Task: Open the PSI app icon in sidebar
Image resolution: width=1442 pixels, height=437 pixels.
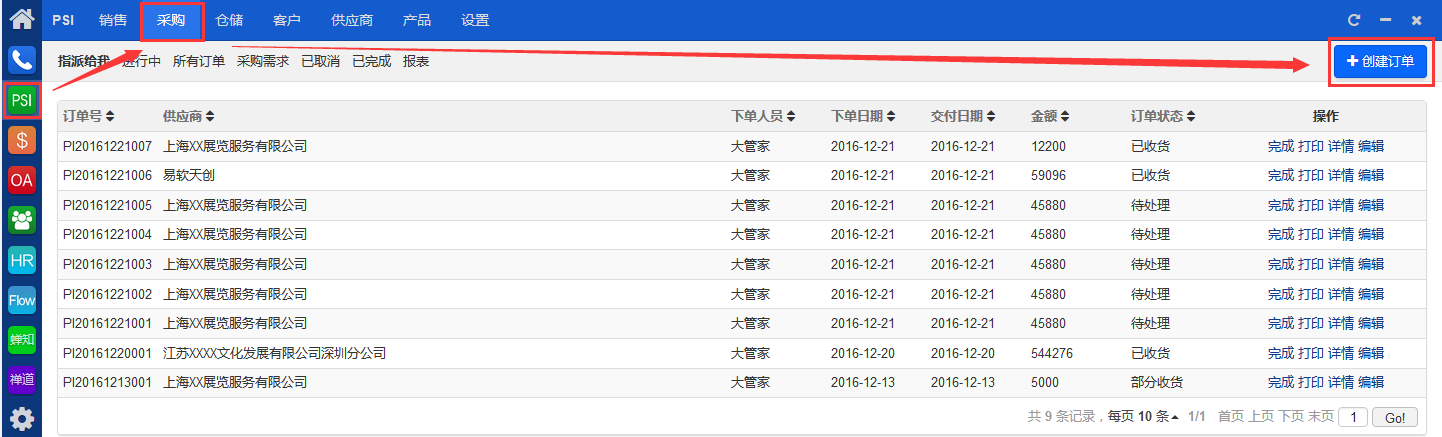Action: point(21,99)
